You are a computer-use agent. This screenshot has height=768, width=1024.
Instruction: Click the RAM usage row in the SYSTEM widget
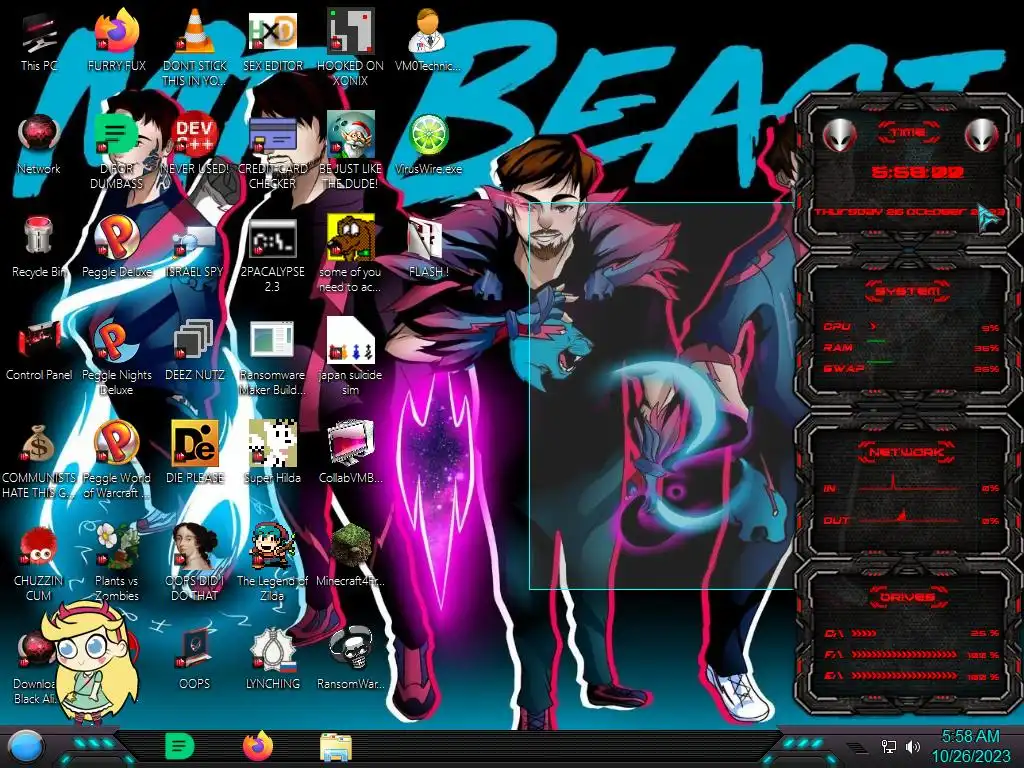coord(911,347)
